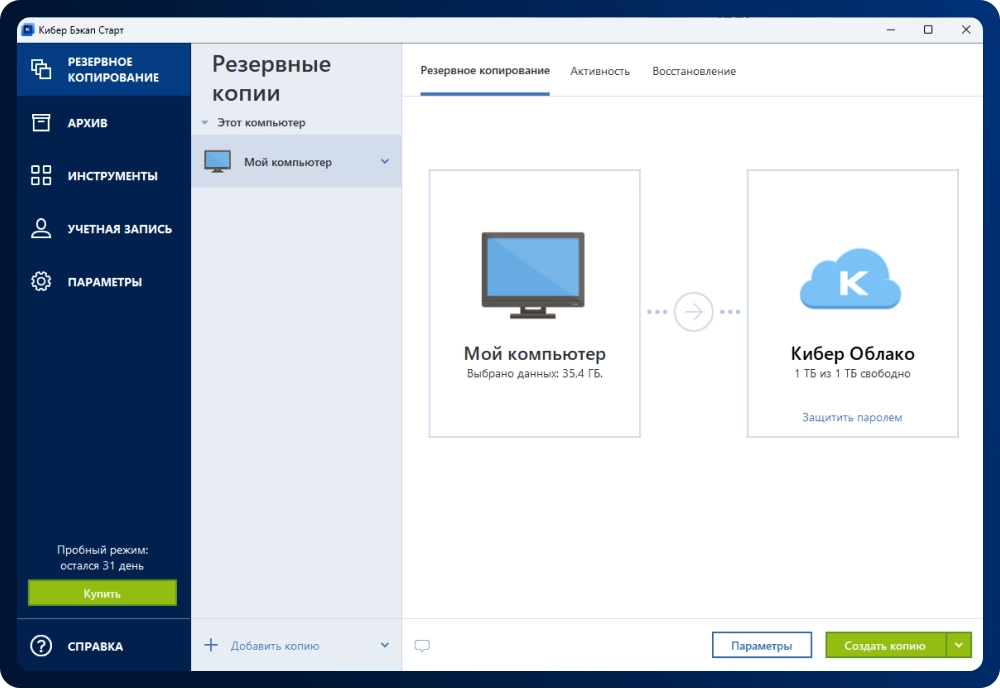Click the Справка question mark icon
The width and height of the screenshot is (1000, 689).
[x=41, y=646]
